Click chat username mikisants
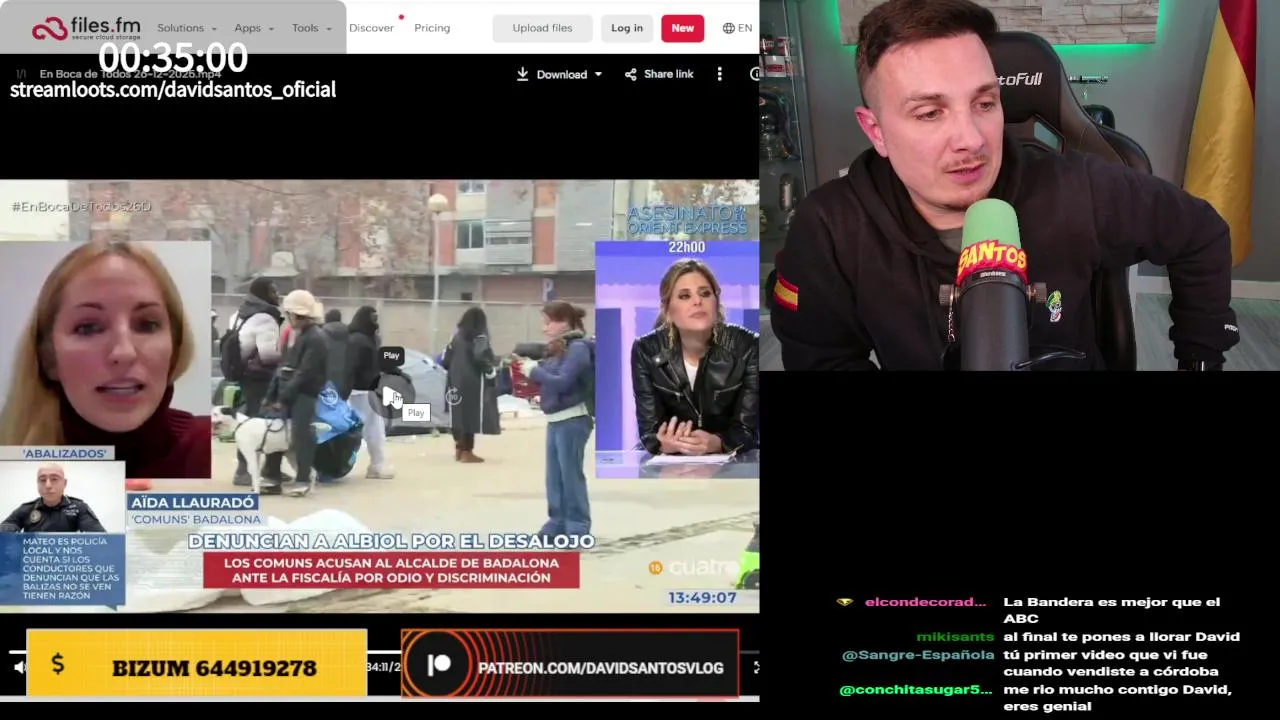The image size is (1280, 720). (x=955, y=636)
